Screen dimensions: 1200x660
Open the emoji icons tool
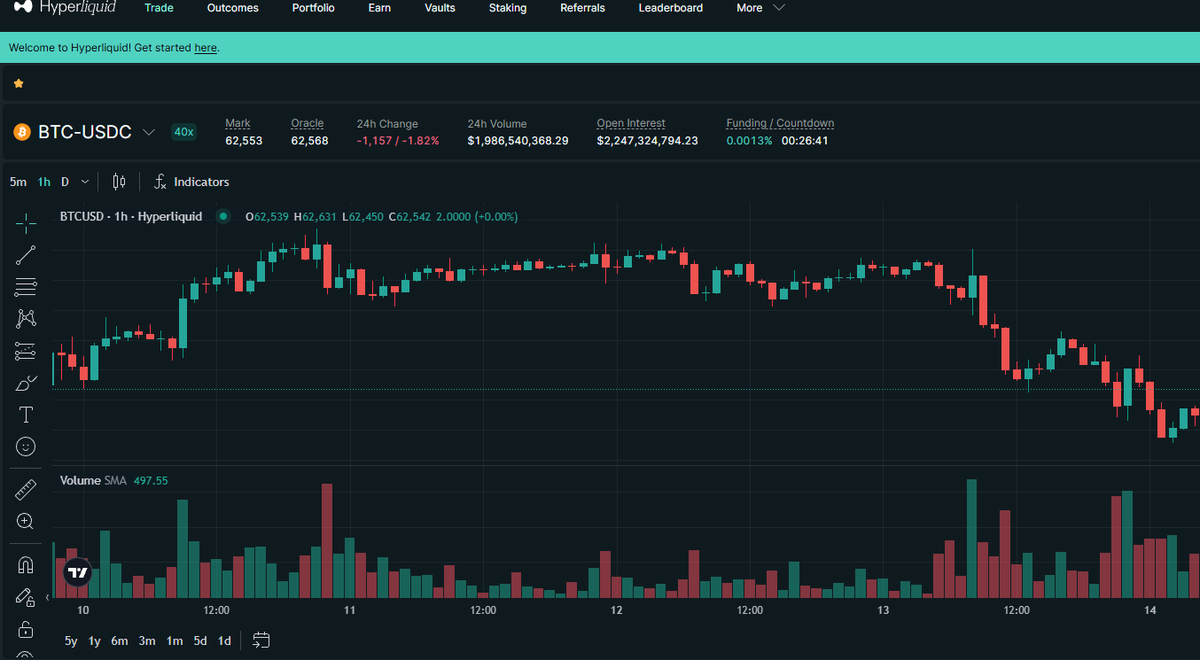[26, 446]
